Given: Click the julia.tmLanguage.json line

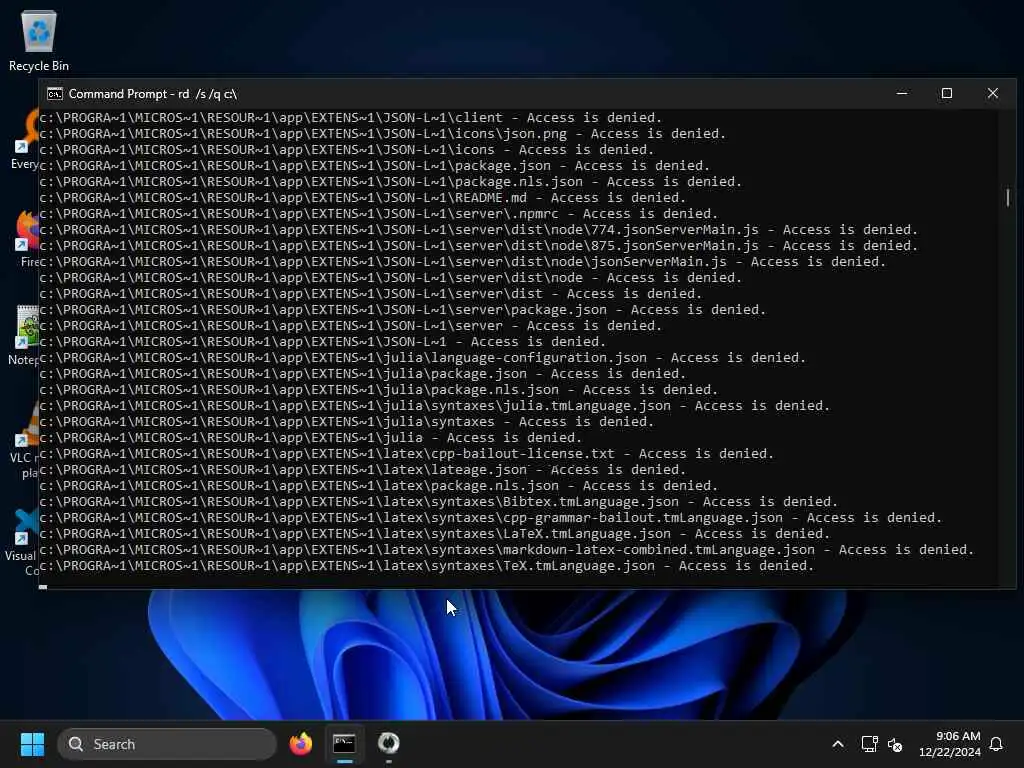Looking at the screenshot, I should tap(435, 406).
